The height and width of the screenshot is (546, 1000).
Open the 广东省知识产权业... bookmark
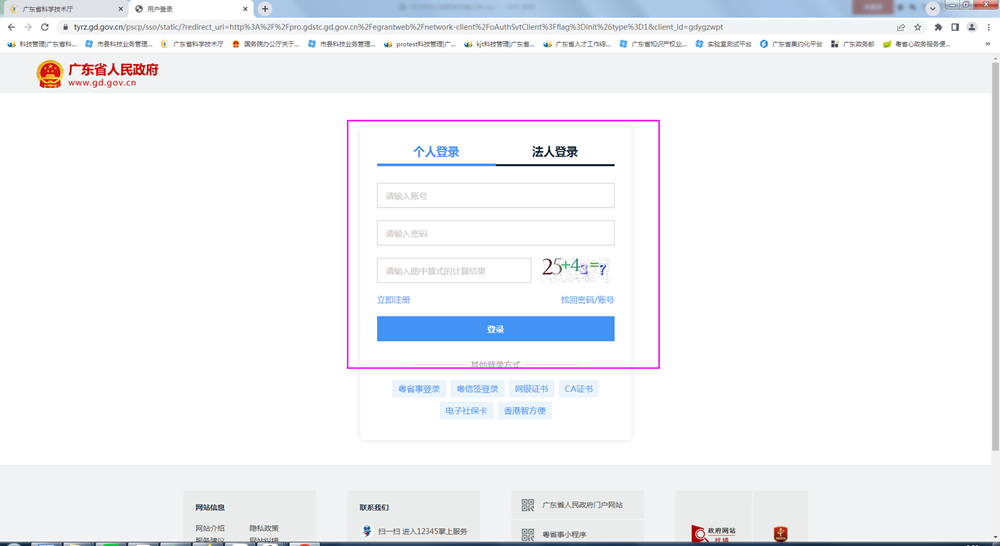pyautogui.click(x=654, y=44)
